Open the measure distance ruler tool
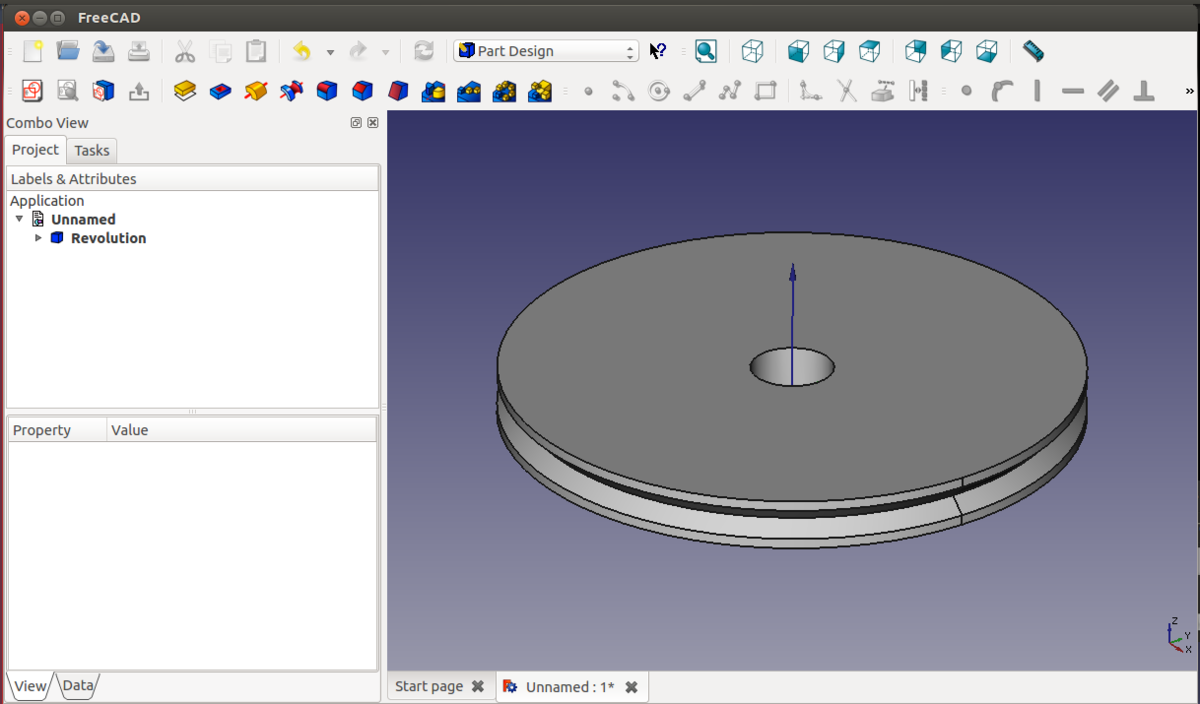The width and height of the screenshot is (1200, 704). tap(1033, 51)
